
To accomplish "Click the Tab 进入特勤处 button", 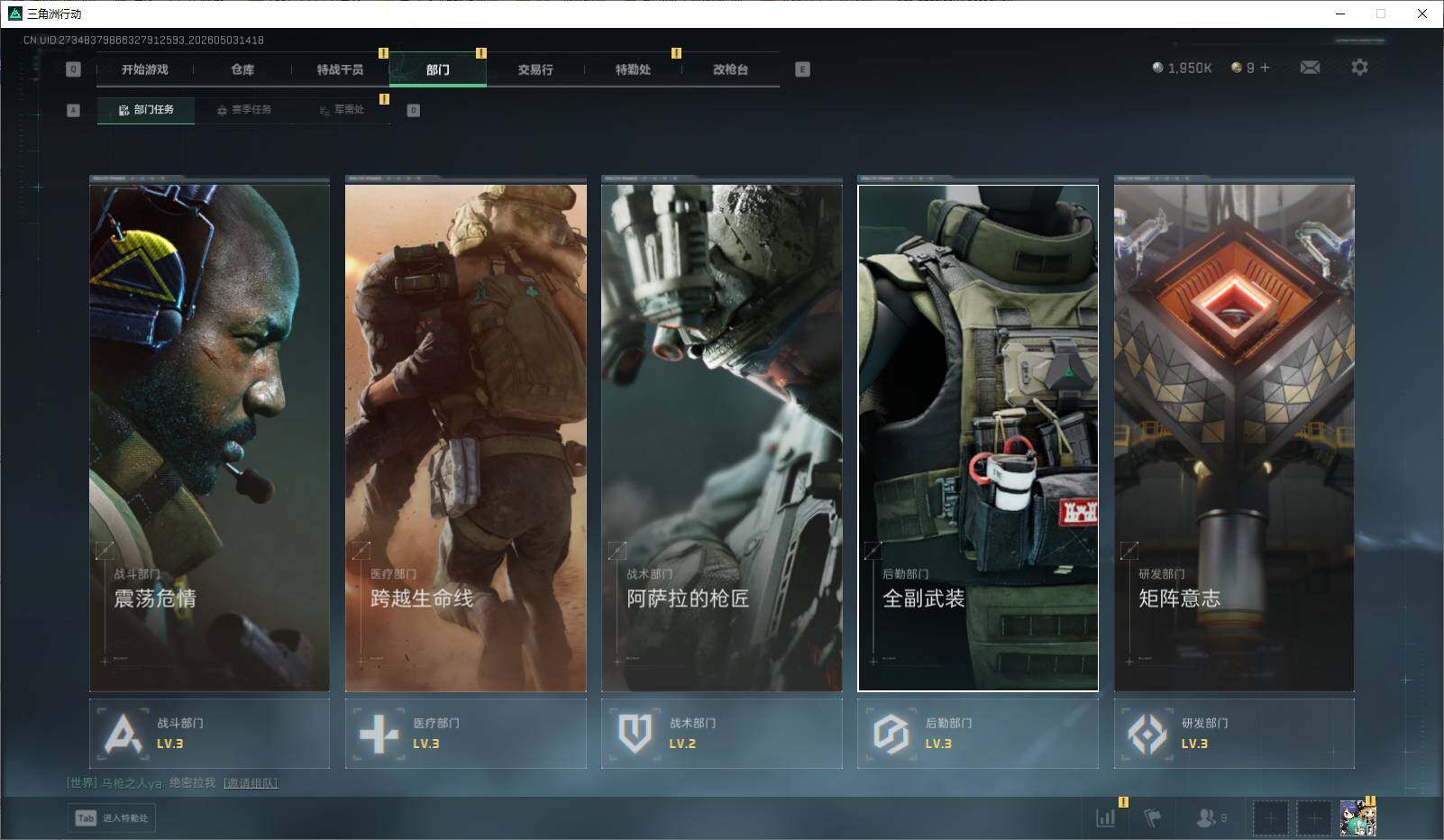I will pos(112,818).
